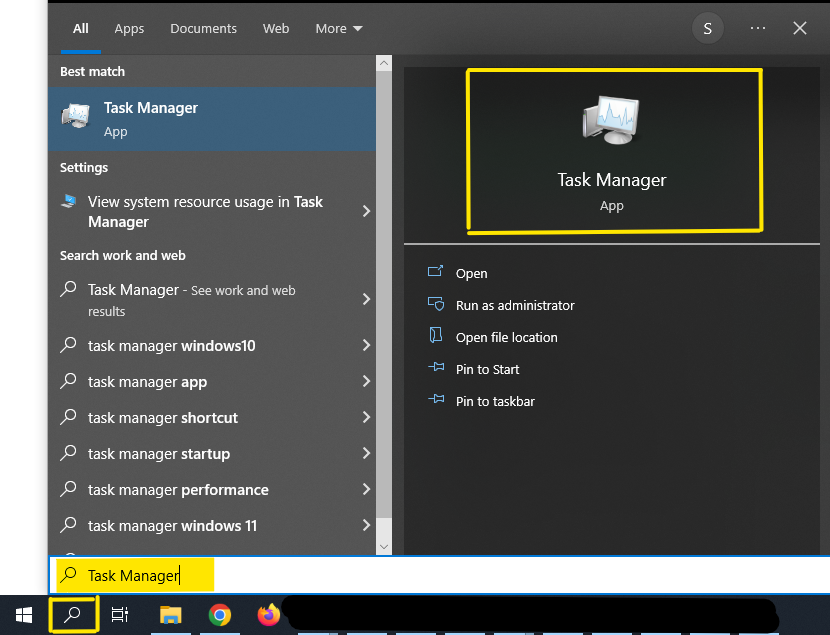This screenshot has width=830, height=635.
Task: Click the Pin to Start pin icon
Action: click(x=436, y=367)
